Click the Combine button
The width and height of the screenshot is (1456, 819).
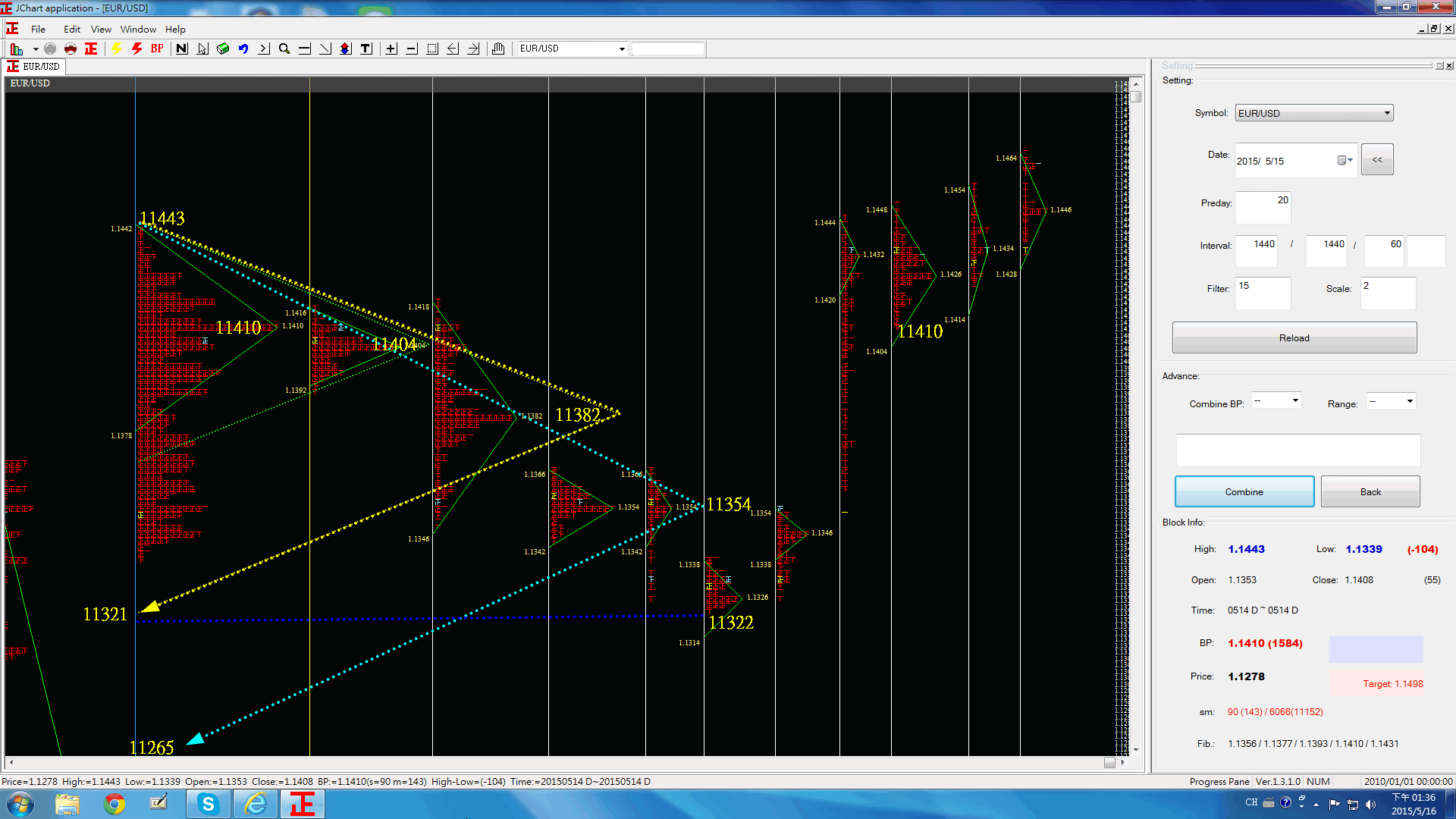(x=1244, y=491)
